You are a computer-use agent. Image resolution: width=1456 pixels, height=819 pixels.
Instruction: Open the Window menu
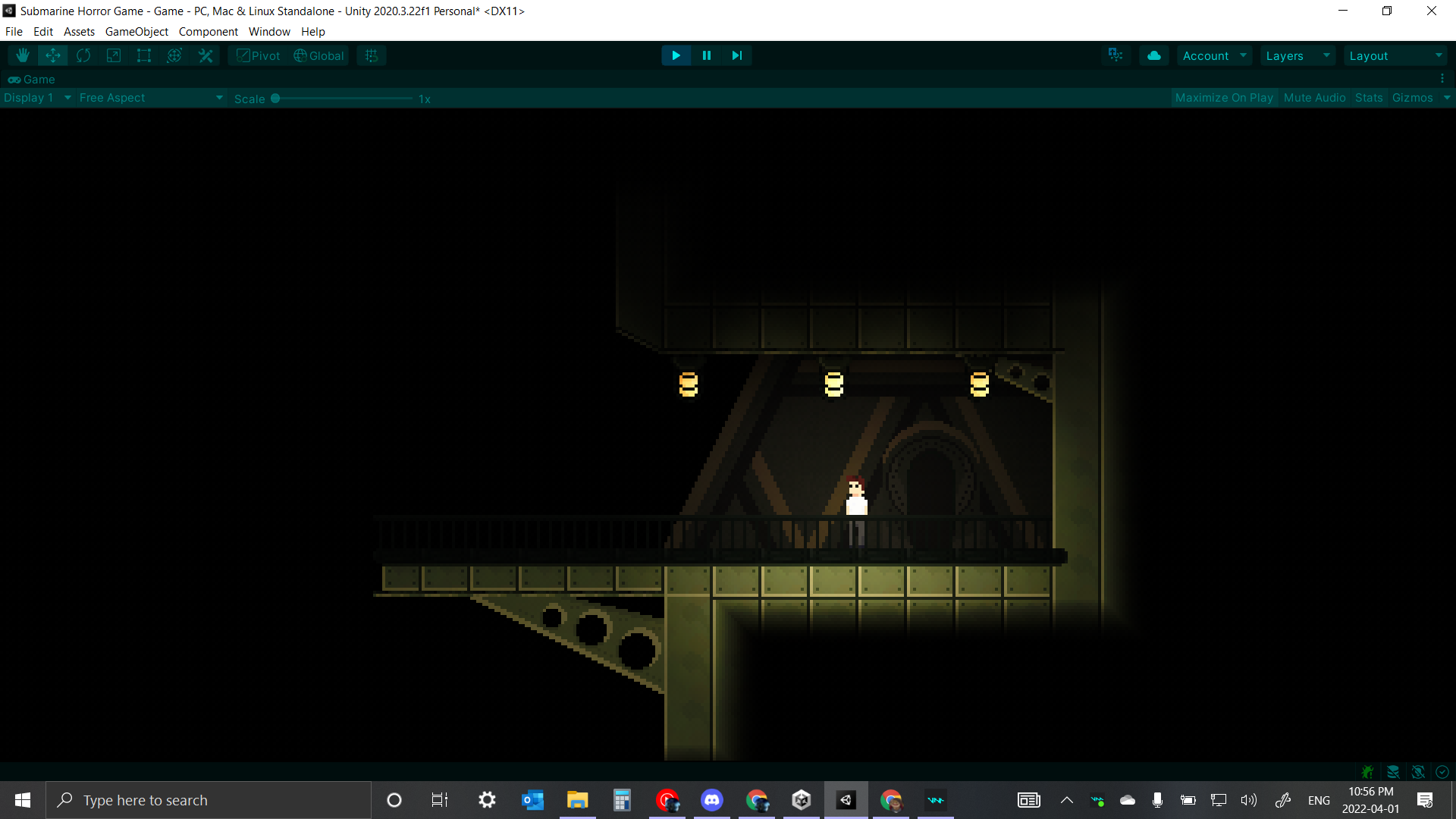pyautogui.click(x=269, y=32)
